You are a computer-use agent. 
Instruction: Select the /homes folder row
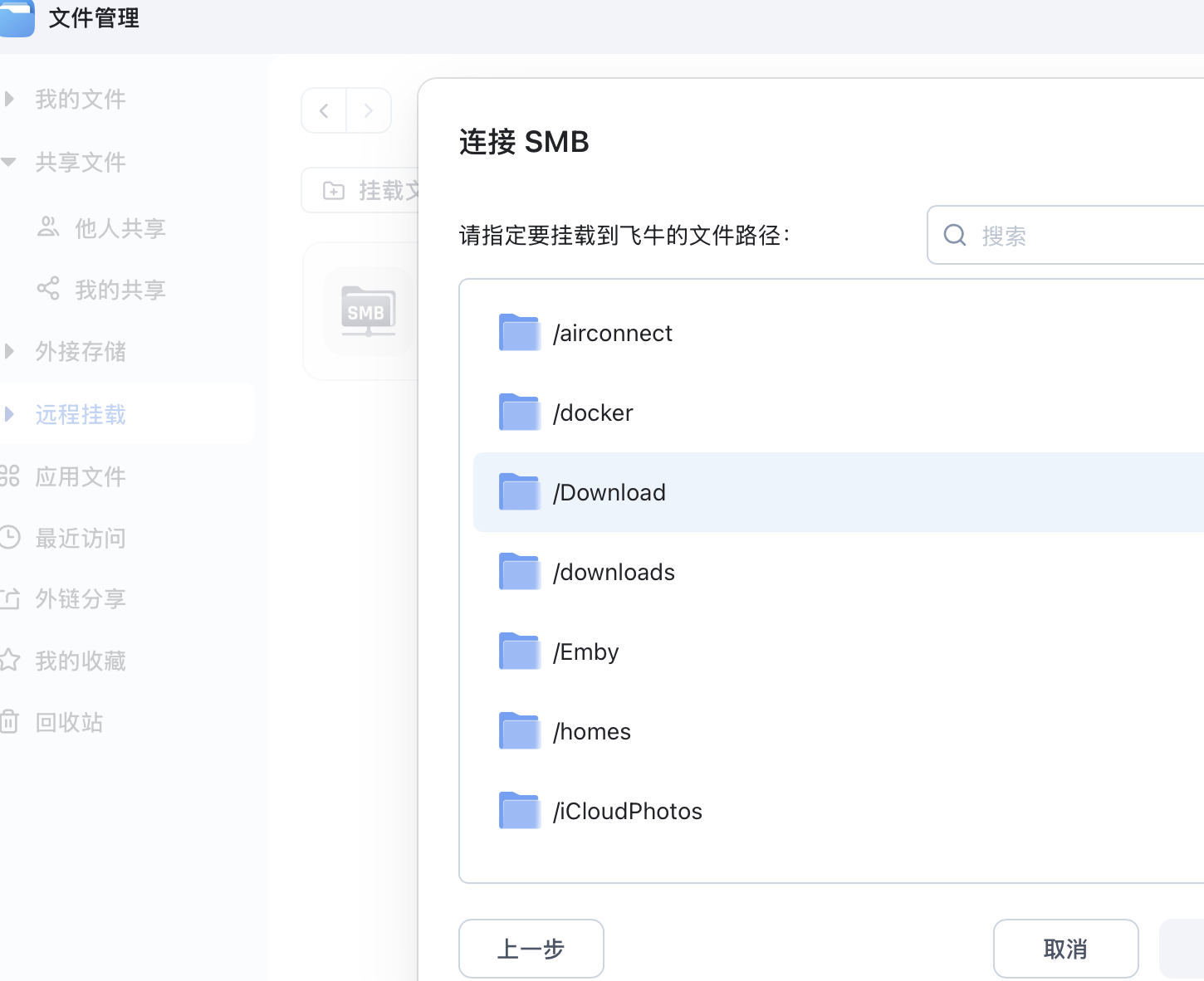click(x=839, y=731)
